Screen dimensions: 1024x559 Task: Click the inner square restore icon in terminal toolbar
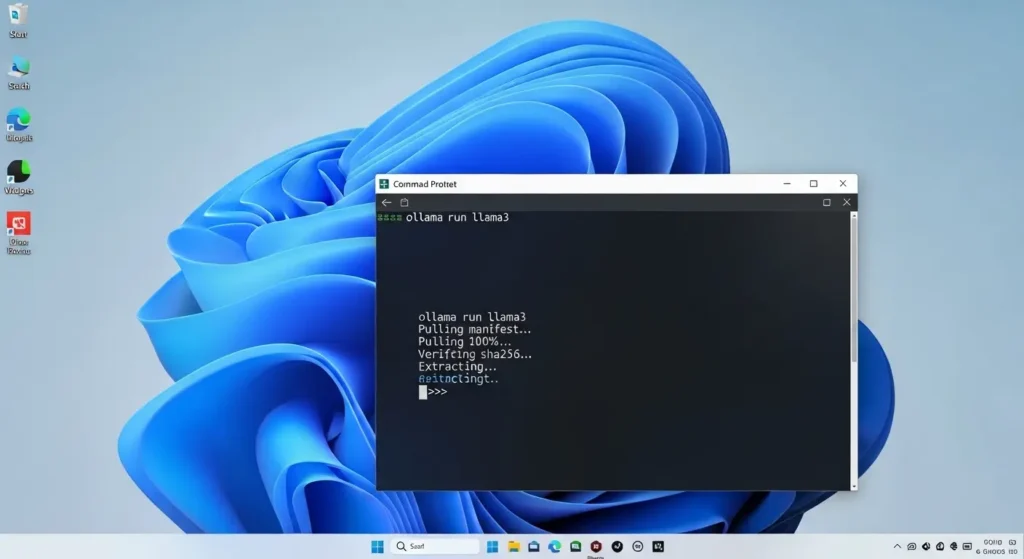[827, 202]
